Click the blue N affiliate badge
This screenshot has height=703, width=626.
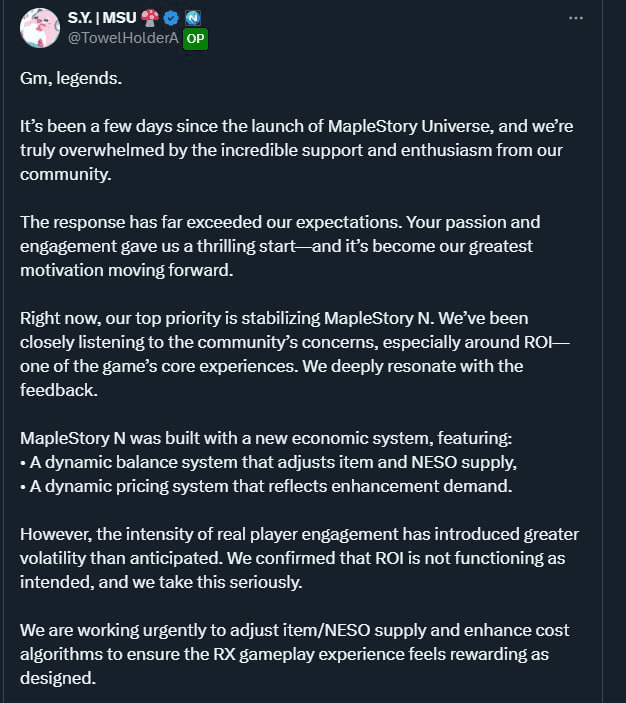pyautogui.click(x=194, y=18)
